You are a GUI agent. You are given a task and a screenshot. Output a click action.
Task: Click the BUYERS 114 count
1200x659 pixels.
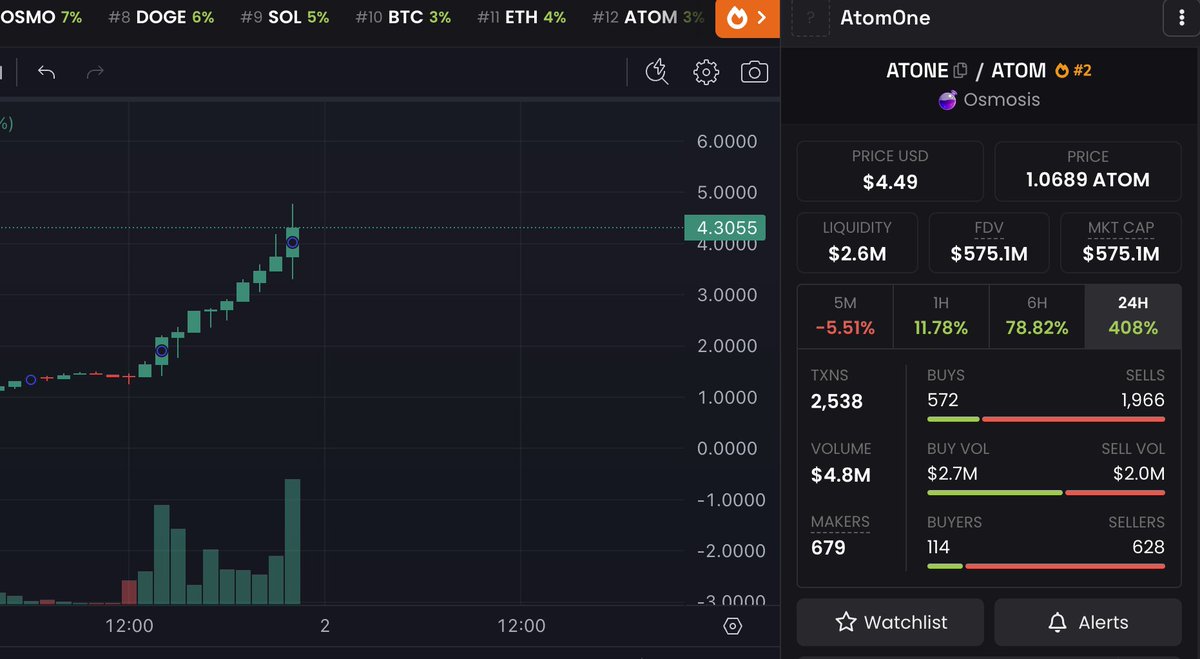[938, 547]
